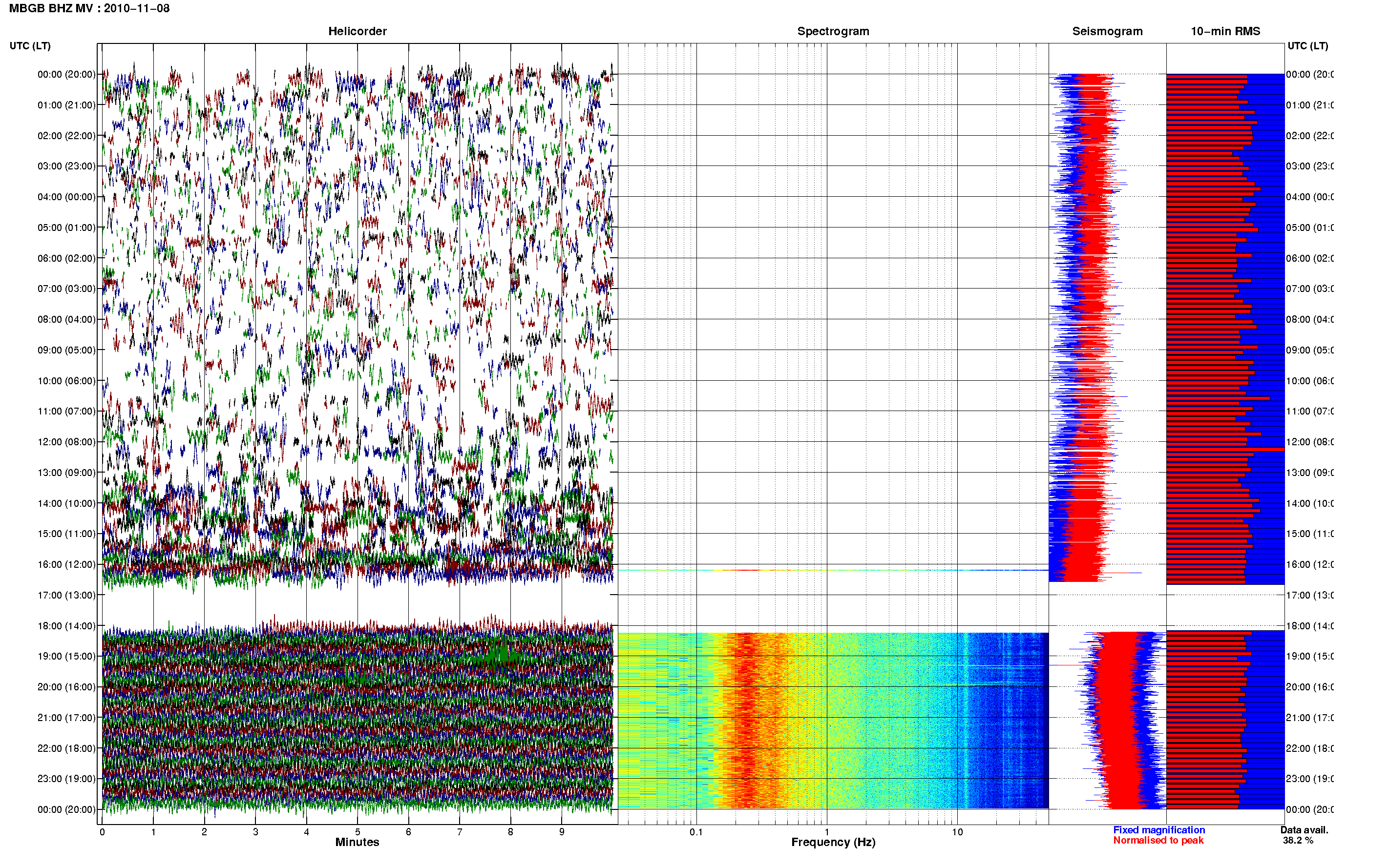Click the "10" frequency tick label
Image resolution: width=1389 pixels, height=868 pixels.
pyautogui.click(x=957, y=832)
